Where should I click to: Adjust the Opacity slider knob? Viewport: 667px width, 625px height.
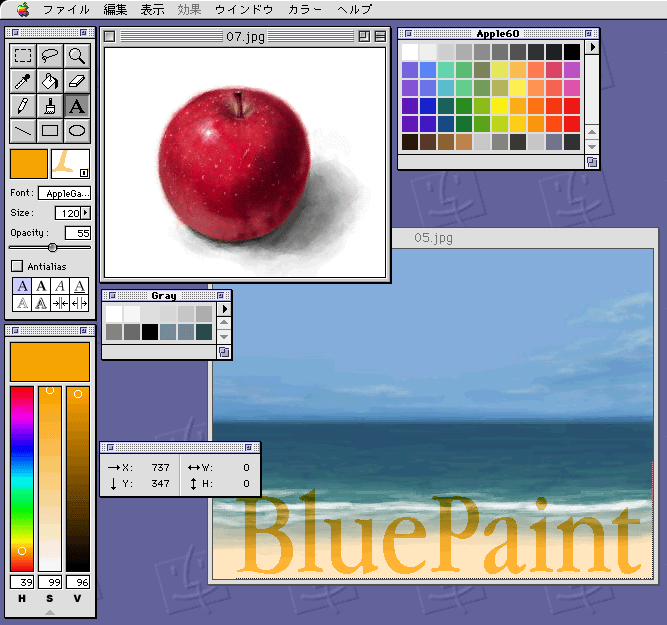point(52,247)
